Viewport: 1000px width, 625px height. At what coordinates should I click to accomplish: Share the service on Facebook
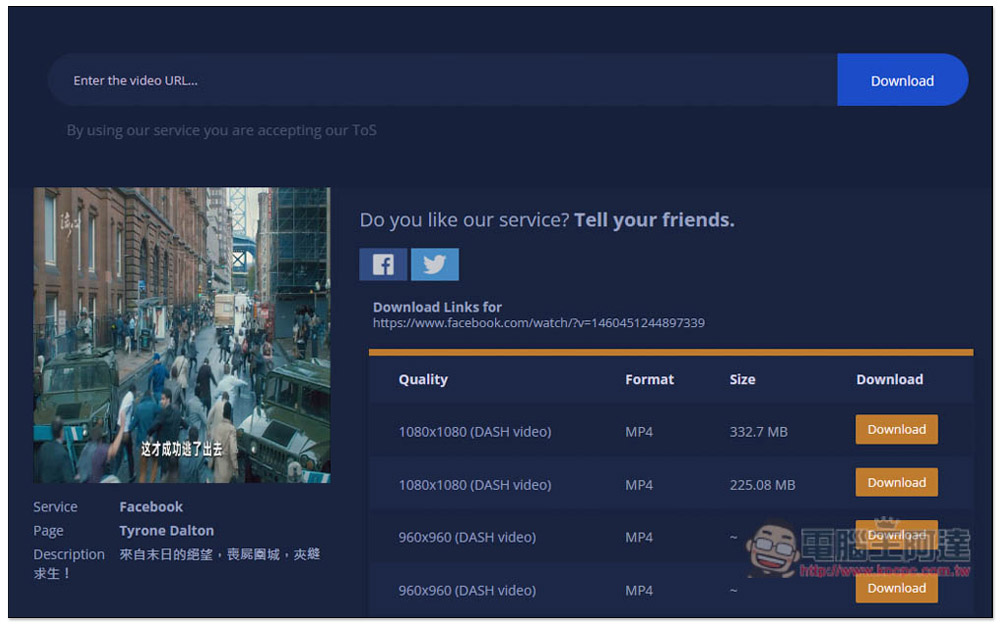click(x=383, y=264)
